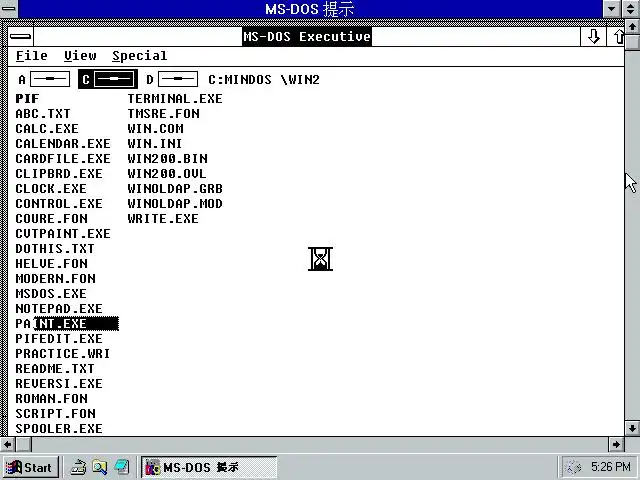Viewport: 640px width, 480px height.
Task: Select WIN.COM file
Action: pos(156,129)
